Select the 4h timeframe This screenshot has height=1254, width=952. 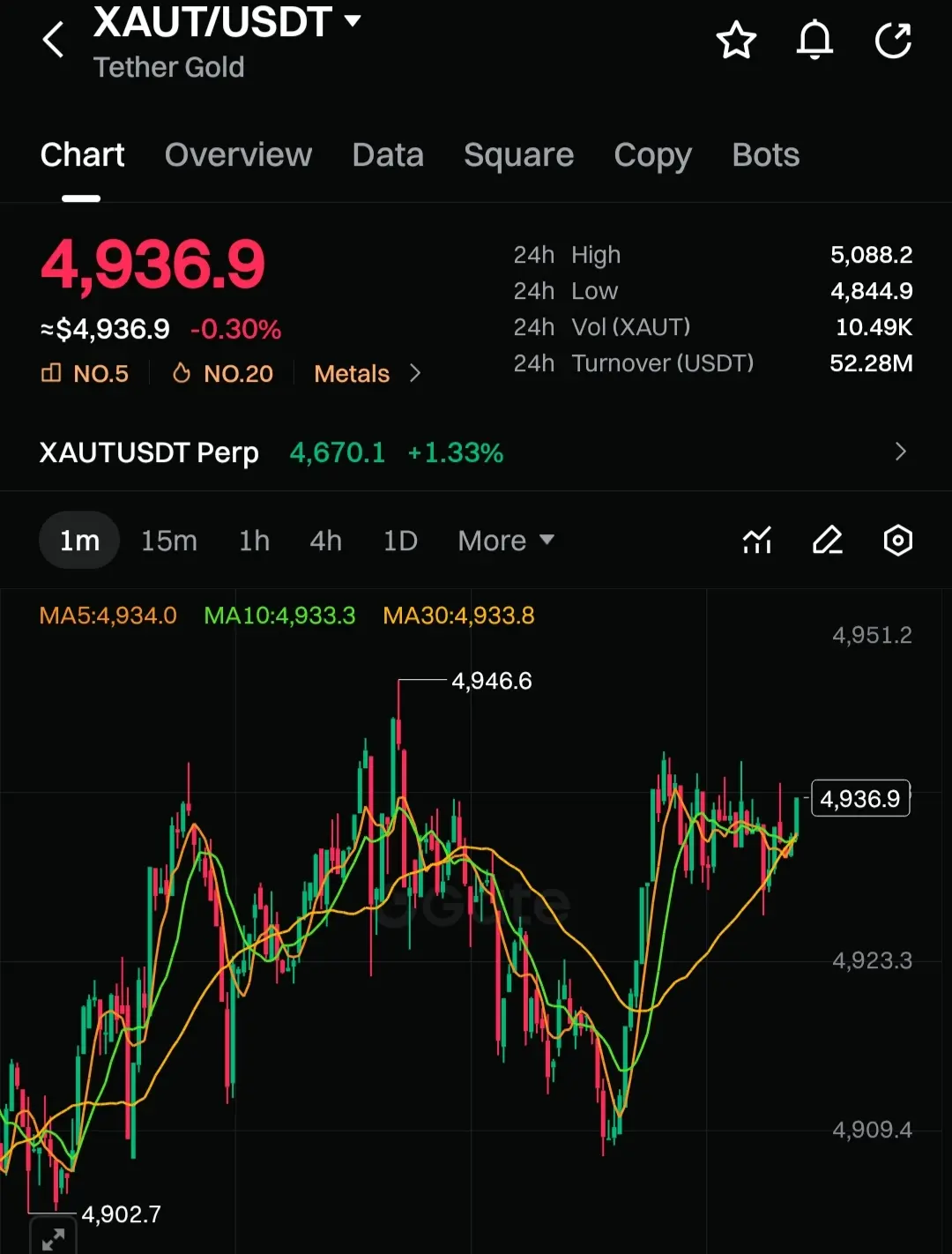[x=325, y=541]
